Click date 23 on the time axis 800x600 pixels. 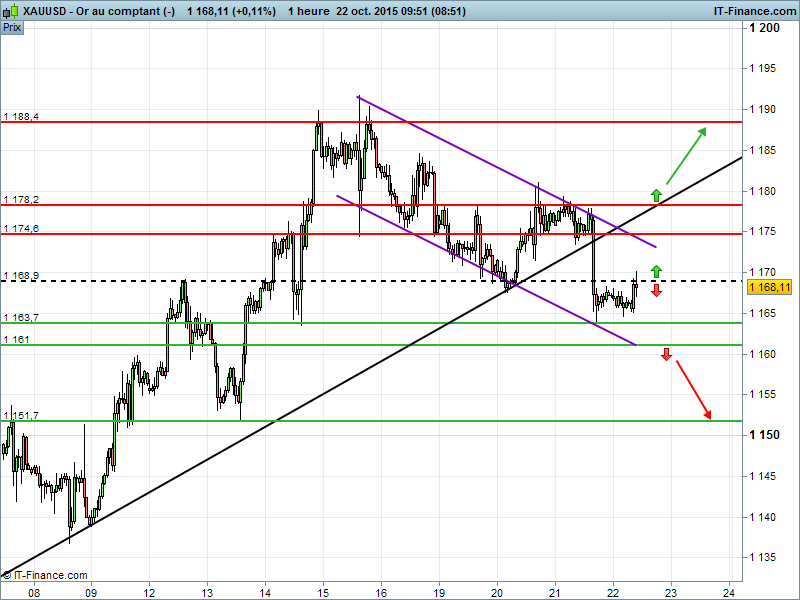pos(671,593)
